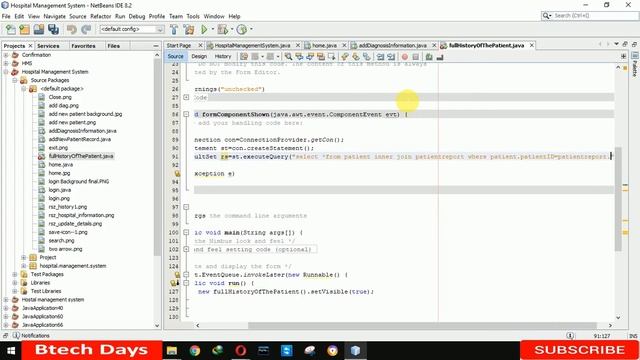Open the Notifications status bar icon

point(16,336)
